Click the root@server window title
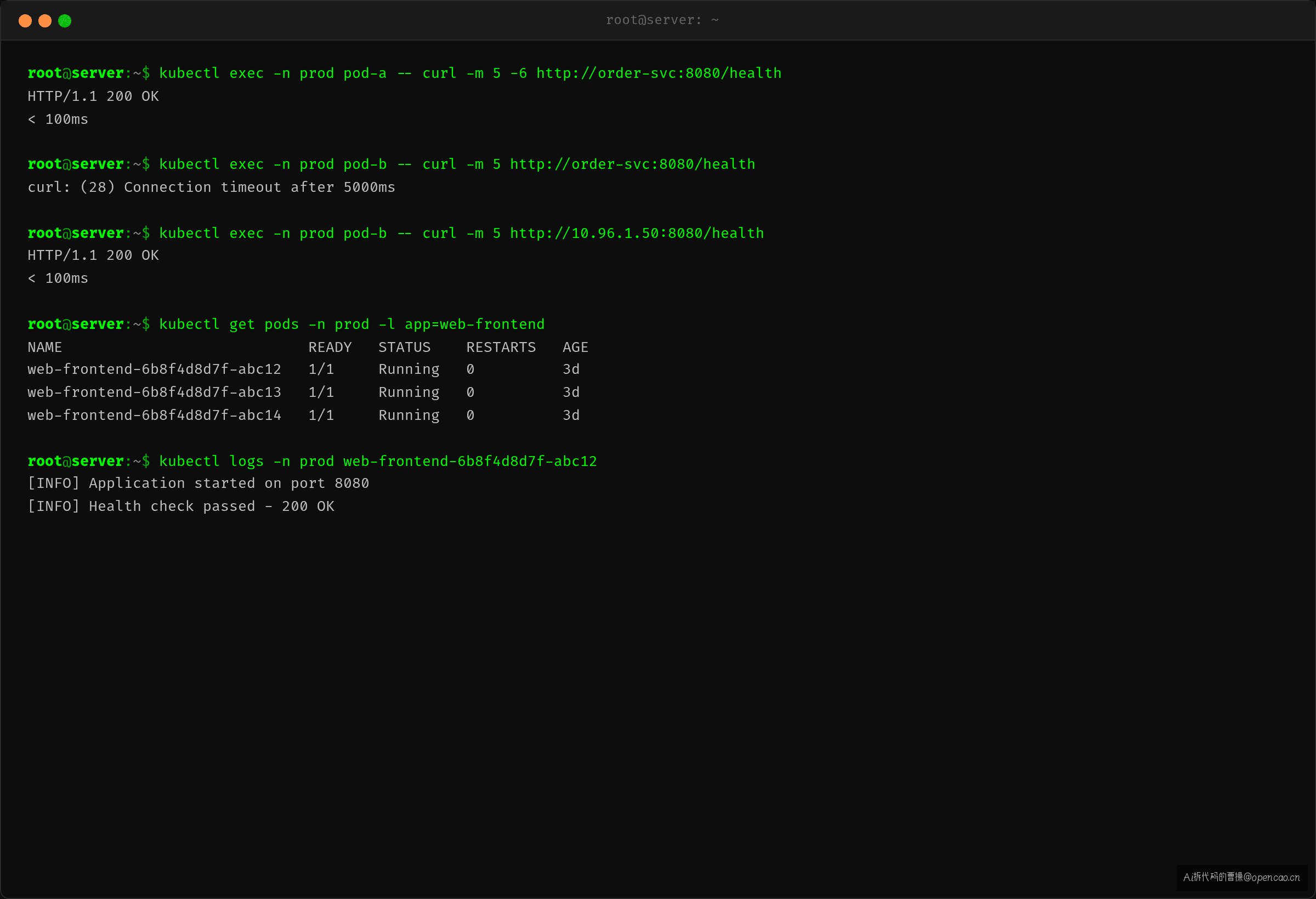This screenshot has height=899, width=1316. click(x=662, y=20)
